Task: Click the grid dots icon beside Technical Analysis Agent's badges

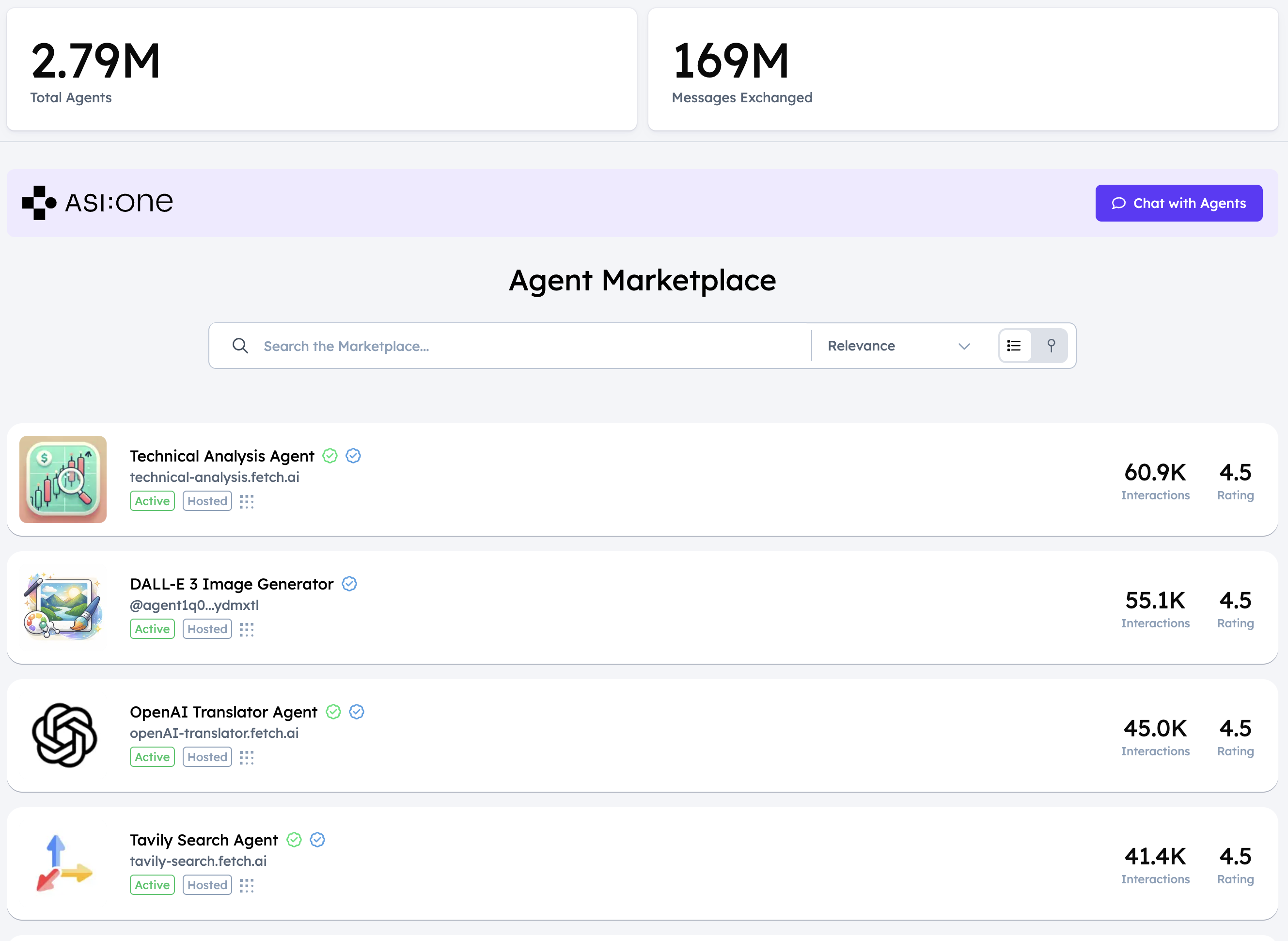Action: point(247,502)
